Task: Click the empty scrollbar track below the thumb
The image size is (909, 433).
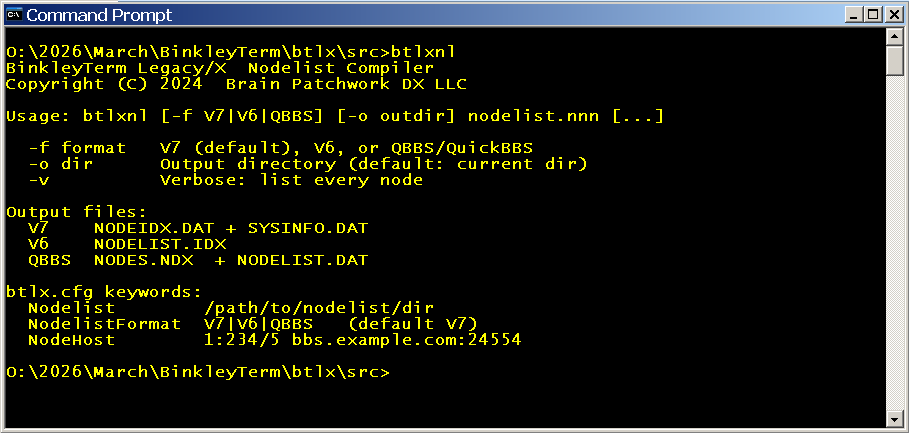Action: [x=896, y=250]
